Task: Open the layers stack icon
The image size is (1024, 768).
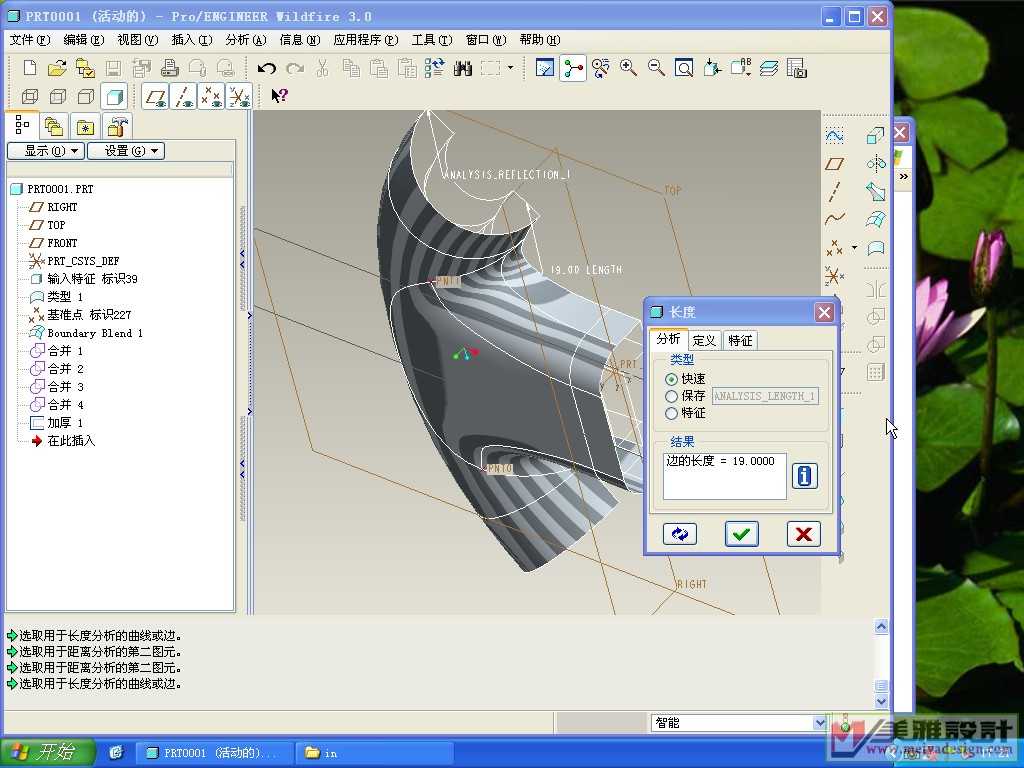Action: coord(769,68)
